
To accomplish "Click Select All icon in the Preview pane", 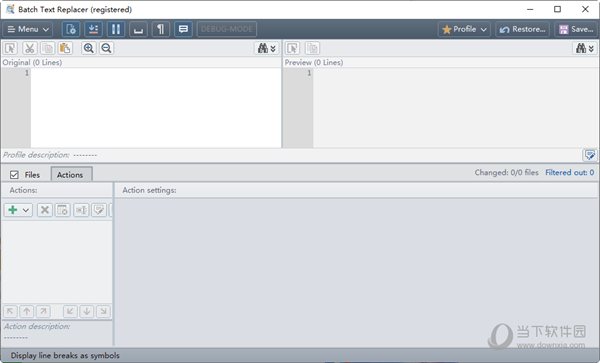I will (x=293, y=48).
